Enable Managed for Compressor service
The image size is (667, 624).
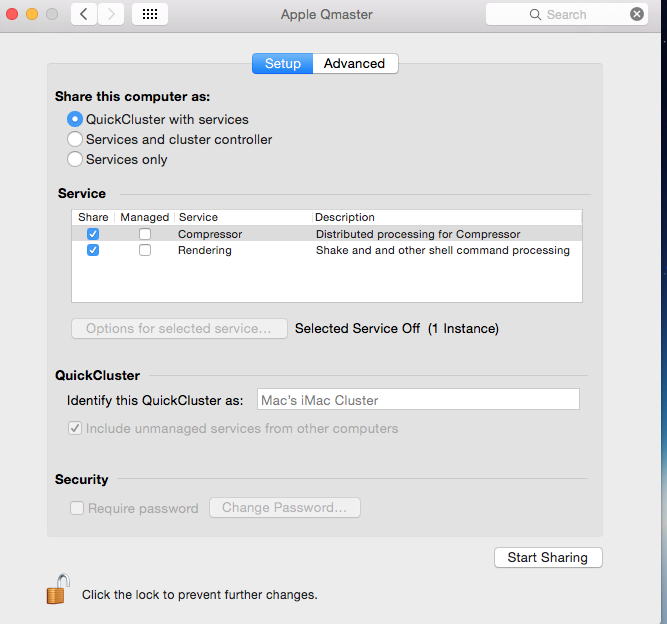coord(145,234)
